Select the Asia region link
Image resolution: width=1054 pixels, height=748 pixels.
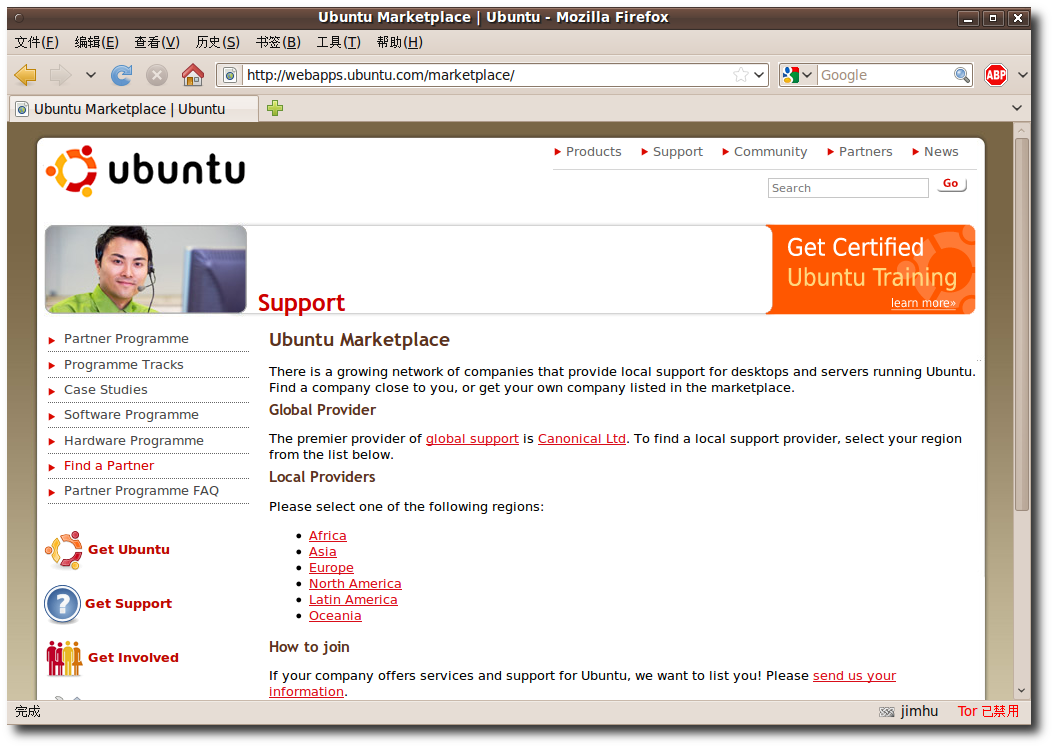[x=323, y=552]
